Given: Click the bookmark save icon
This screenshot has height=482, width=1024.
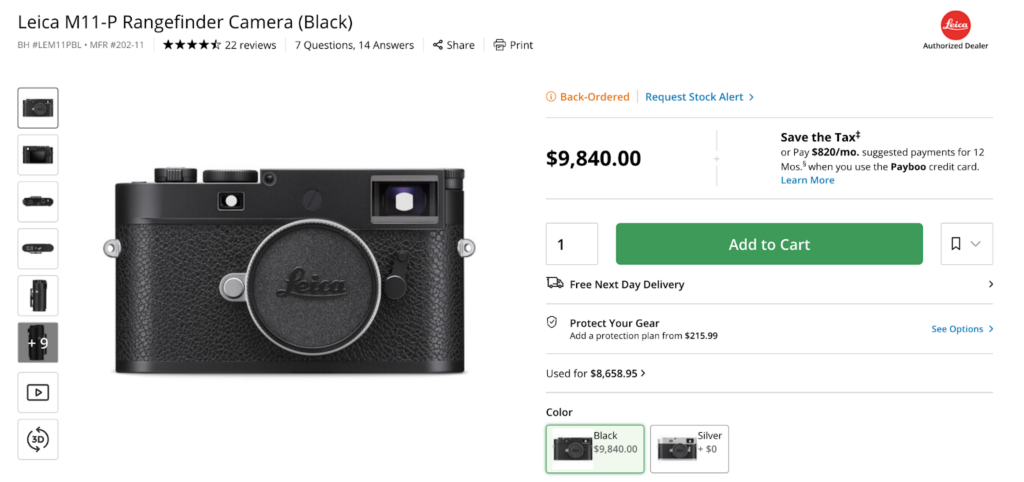Looking at the screenshot, I should [x=956, y=244].
